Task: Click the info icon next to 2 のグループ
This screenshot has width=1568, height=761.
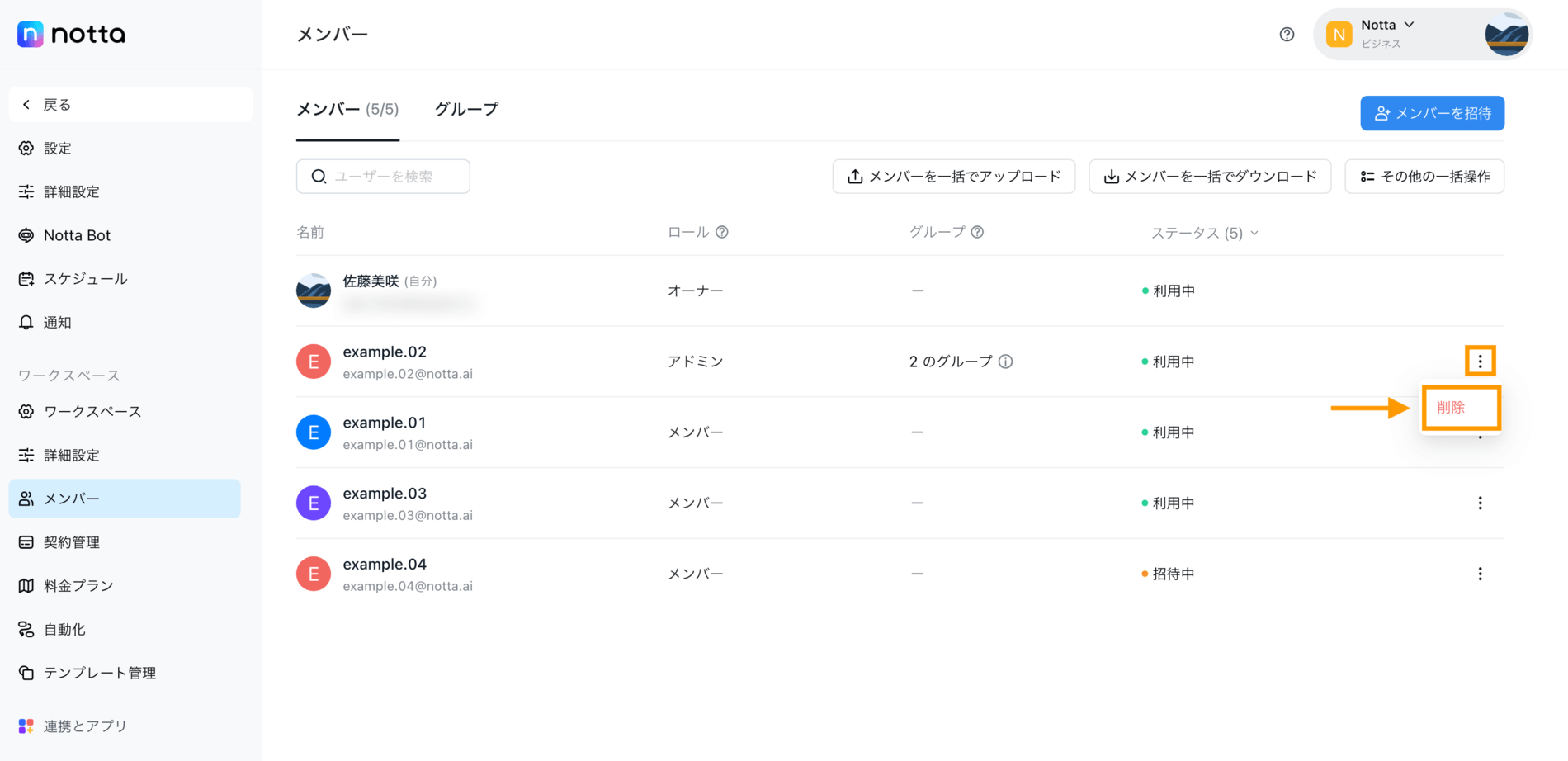Action: [1006, 361]
